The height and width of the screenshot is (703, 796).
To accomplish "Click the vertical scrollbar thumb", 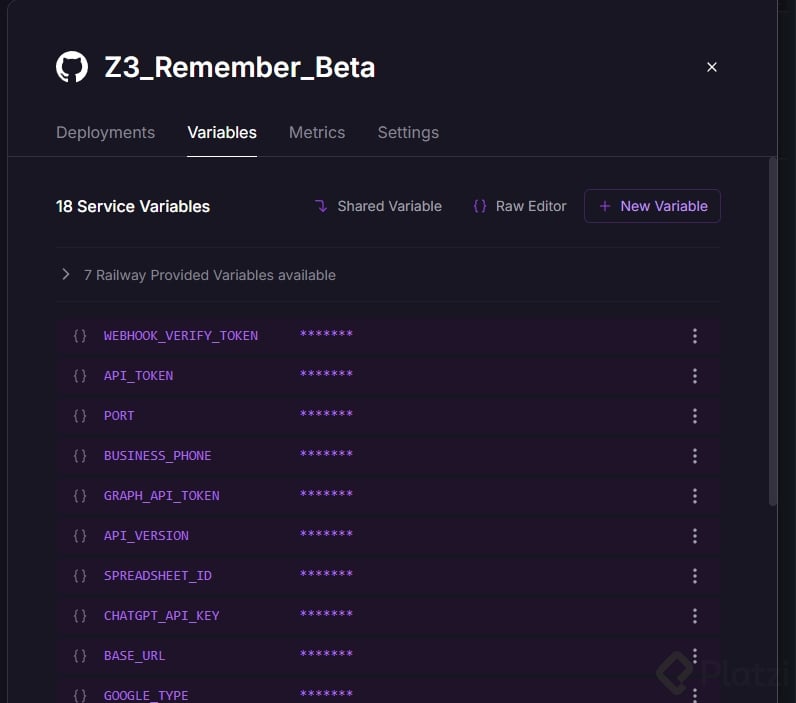I will point(772,330).
